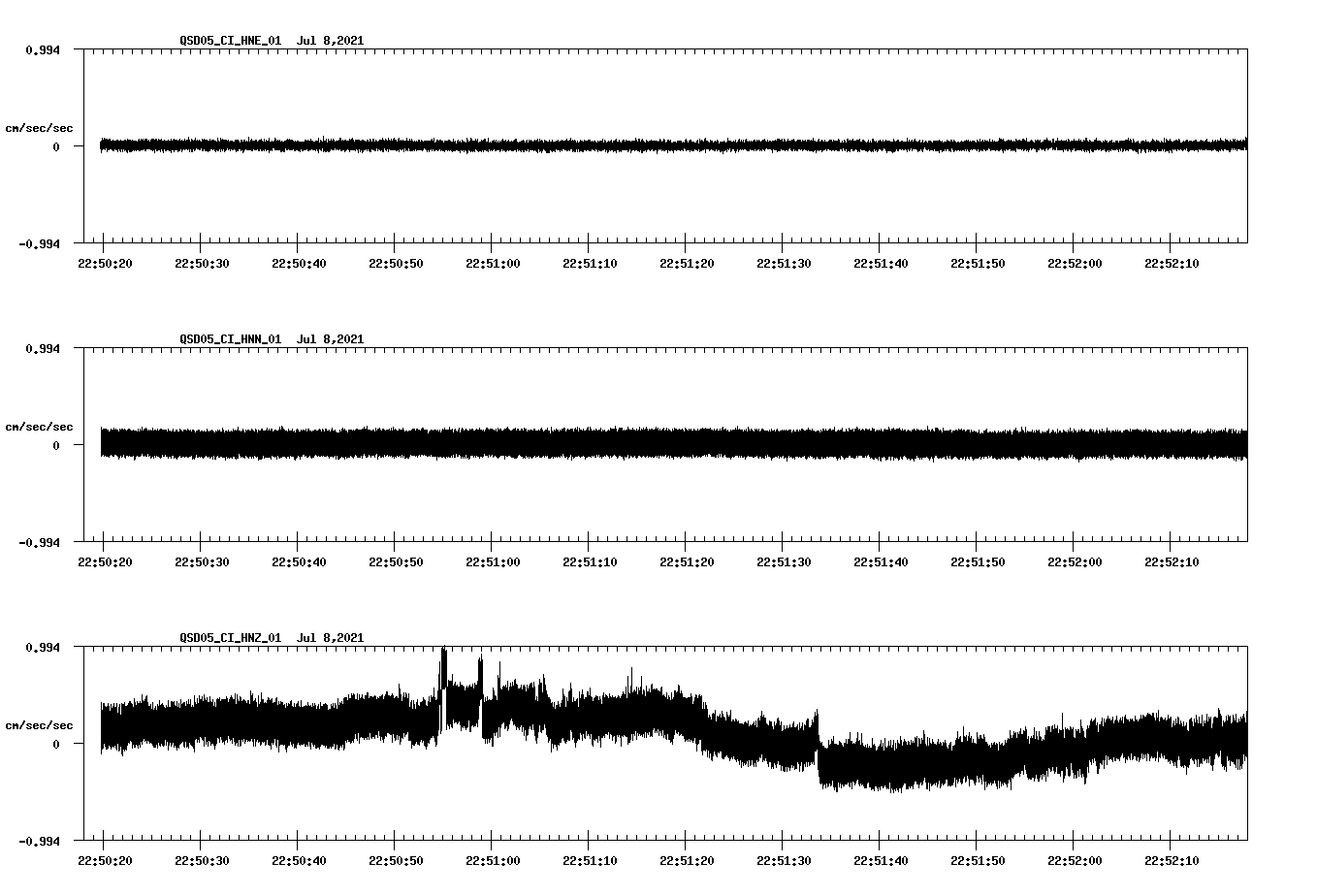Click the HNN plot's 0.994 upper axis value
1317x896 pixels.
42,348
